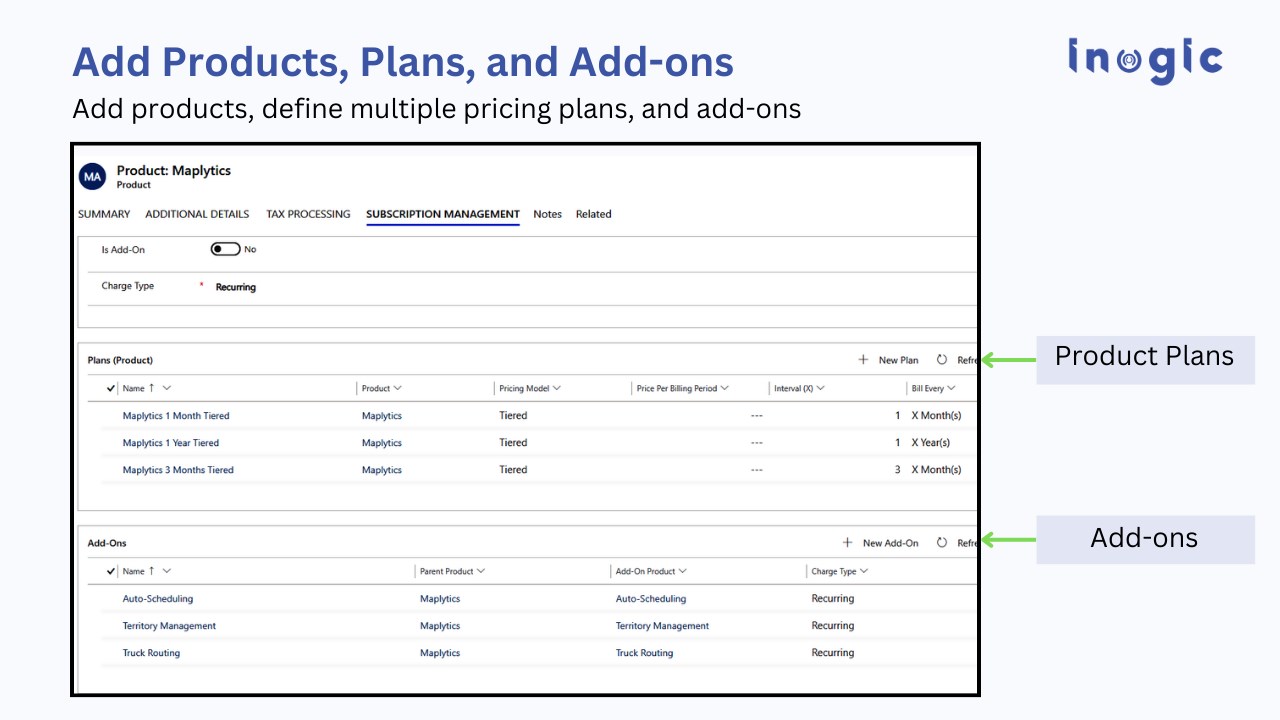Open Territory Management link in Add-On Product column
Viewport: 1280px width, 720px height.
(662, 626)
